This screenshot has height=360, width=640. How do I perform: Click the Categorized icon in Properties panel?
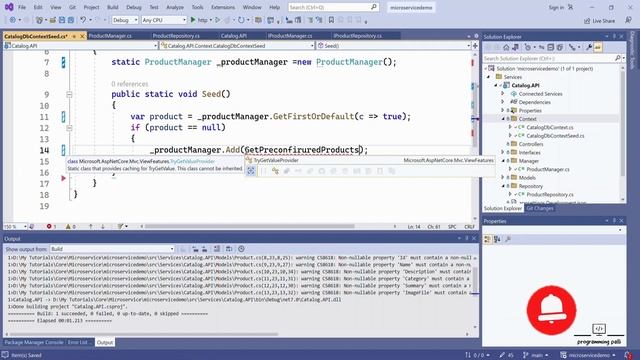[487, 240]
